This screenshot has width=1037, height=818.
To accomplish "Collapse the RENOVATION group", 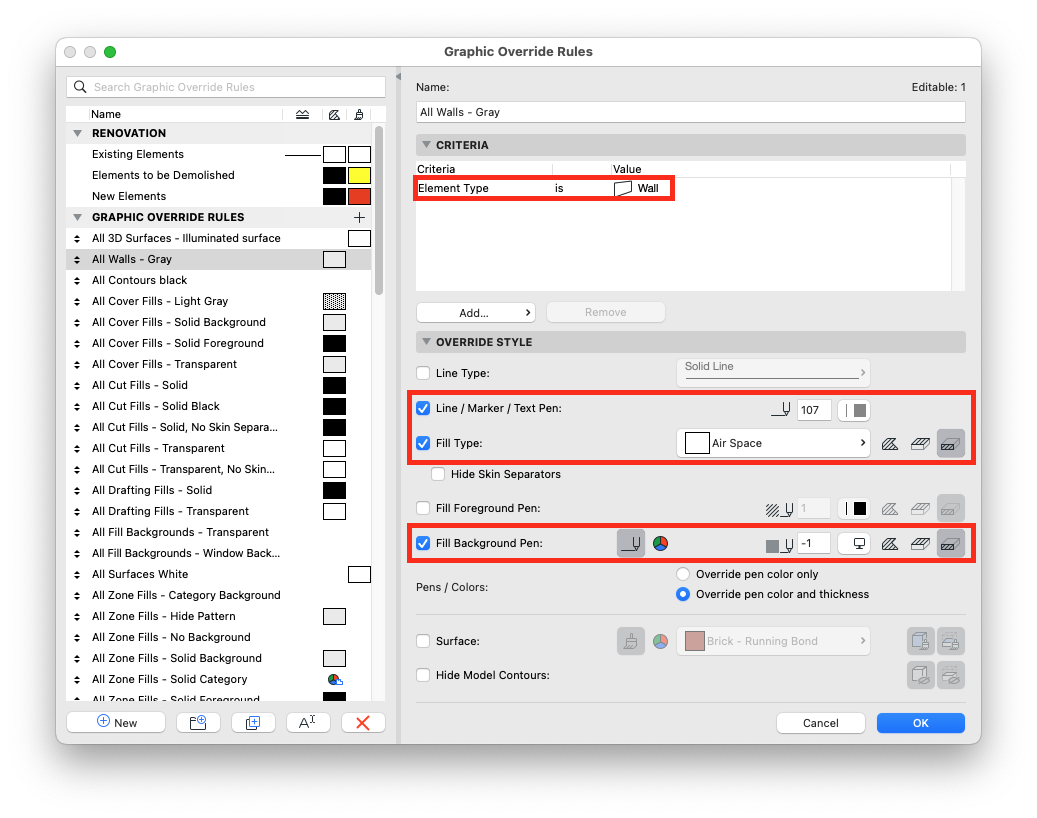I will point(77,133).
